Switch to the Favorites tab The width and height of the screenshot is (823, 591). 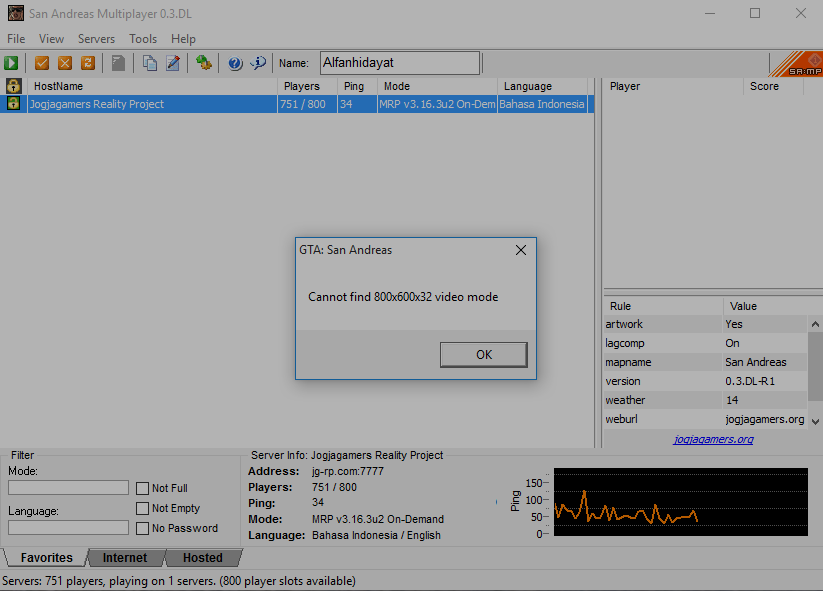click(46, 557)
